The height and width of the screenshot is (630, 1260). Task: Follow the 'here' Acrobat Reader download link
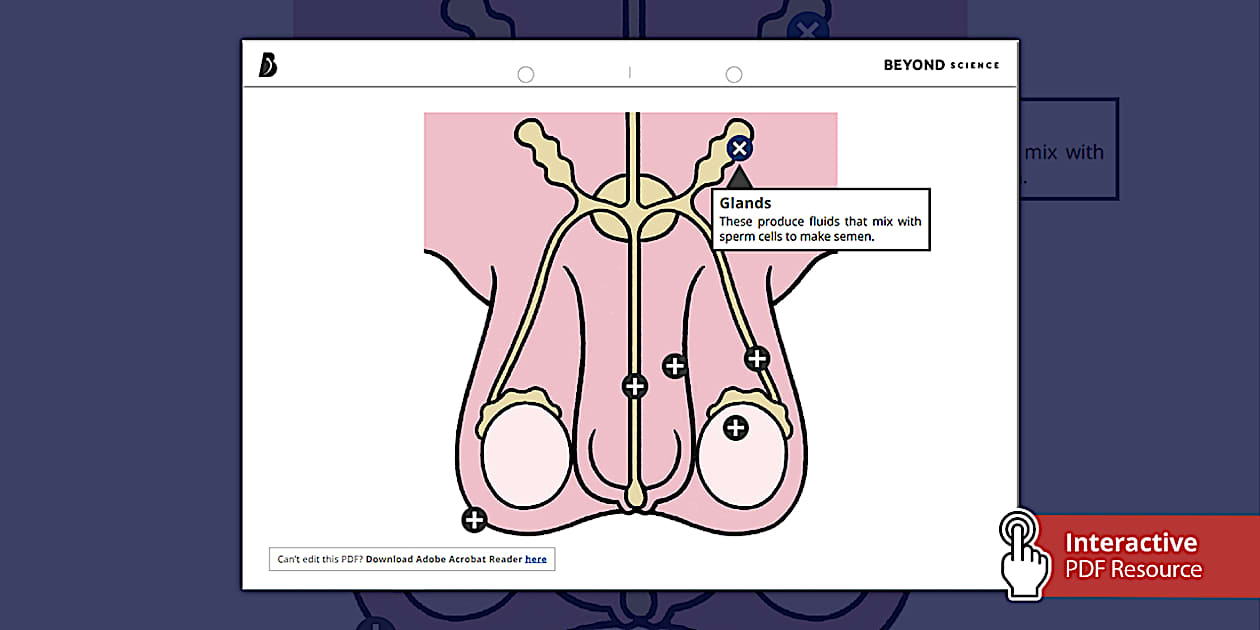coord(536,559)
